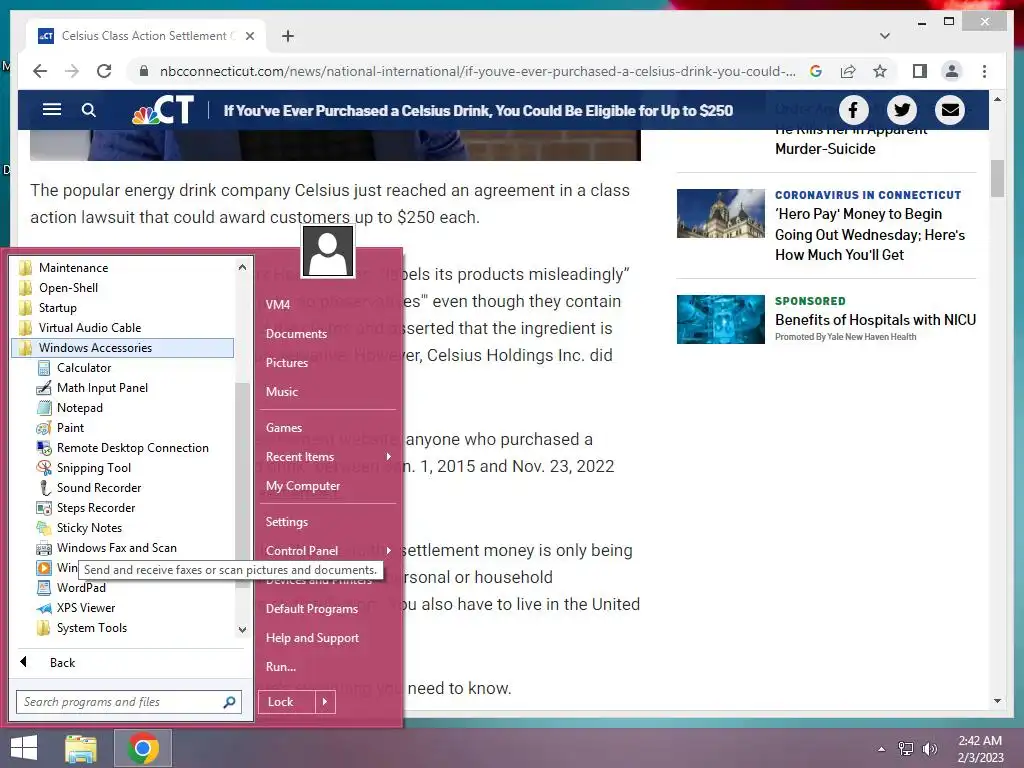Open Help and Support
1024x768 pixels.
tap(312, 638)
